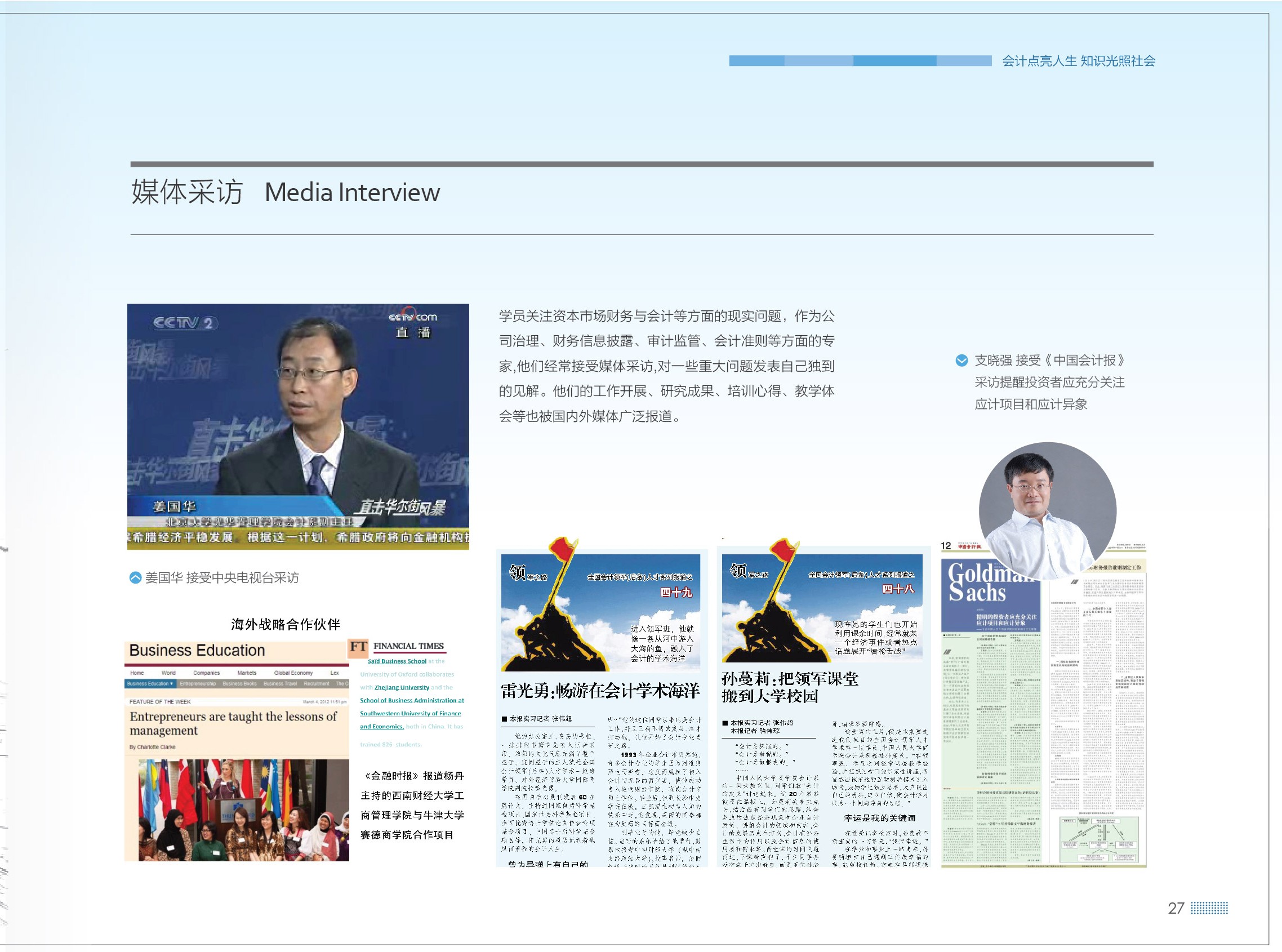
Task: Open the circular portrait of 支晓强
Action: pyautogui.click(x=1048, y=510)
